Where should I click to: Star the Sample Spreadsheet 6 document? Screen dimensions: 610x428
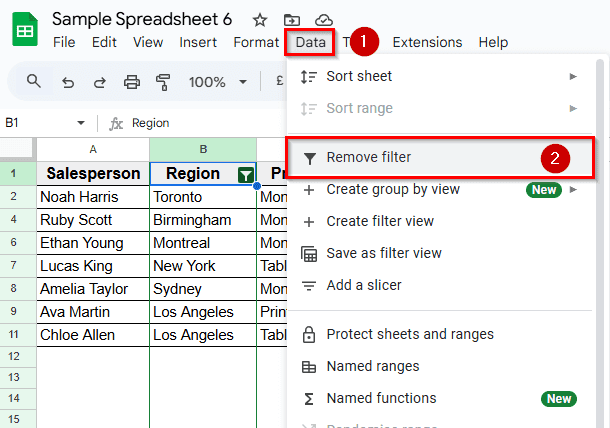pyautogui.click(x=260, y=20)
